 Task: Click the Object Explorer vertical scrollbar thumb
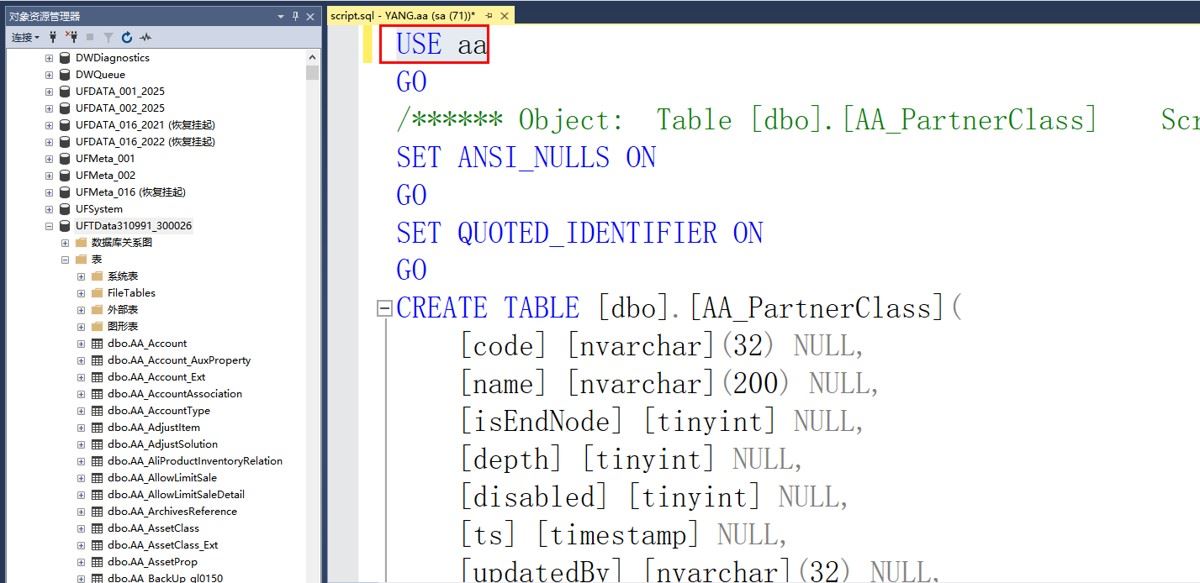313,73
